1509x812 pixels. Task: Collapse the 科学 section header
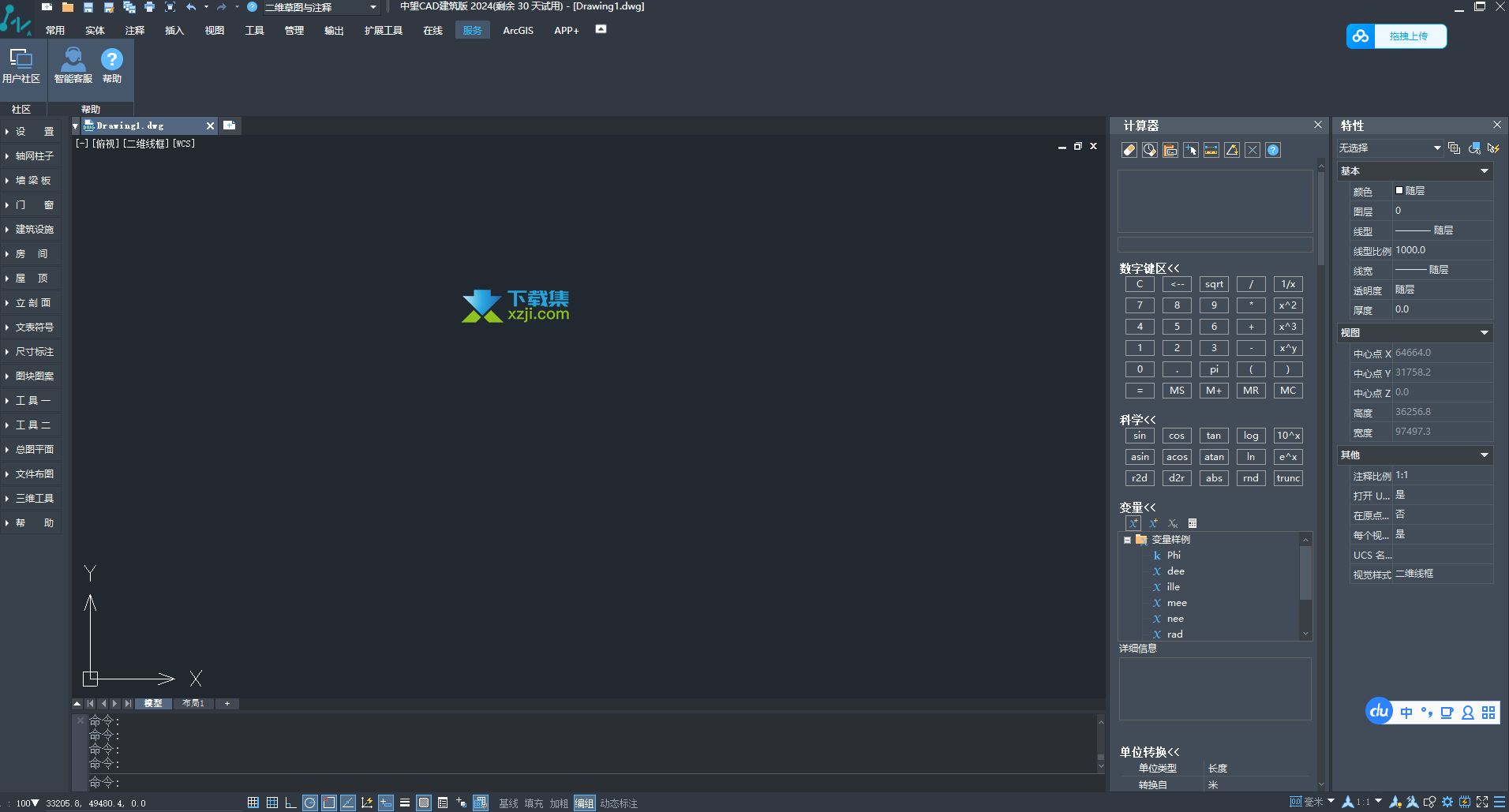(x=1137, y=420)
